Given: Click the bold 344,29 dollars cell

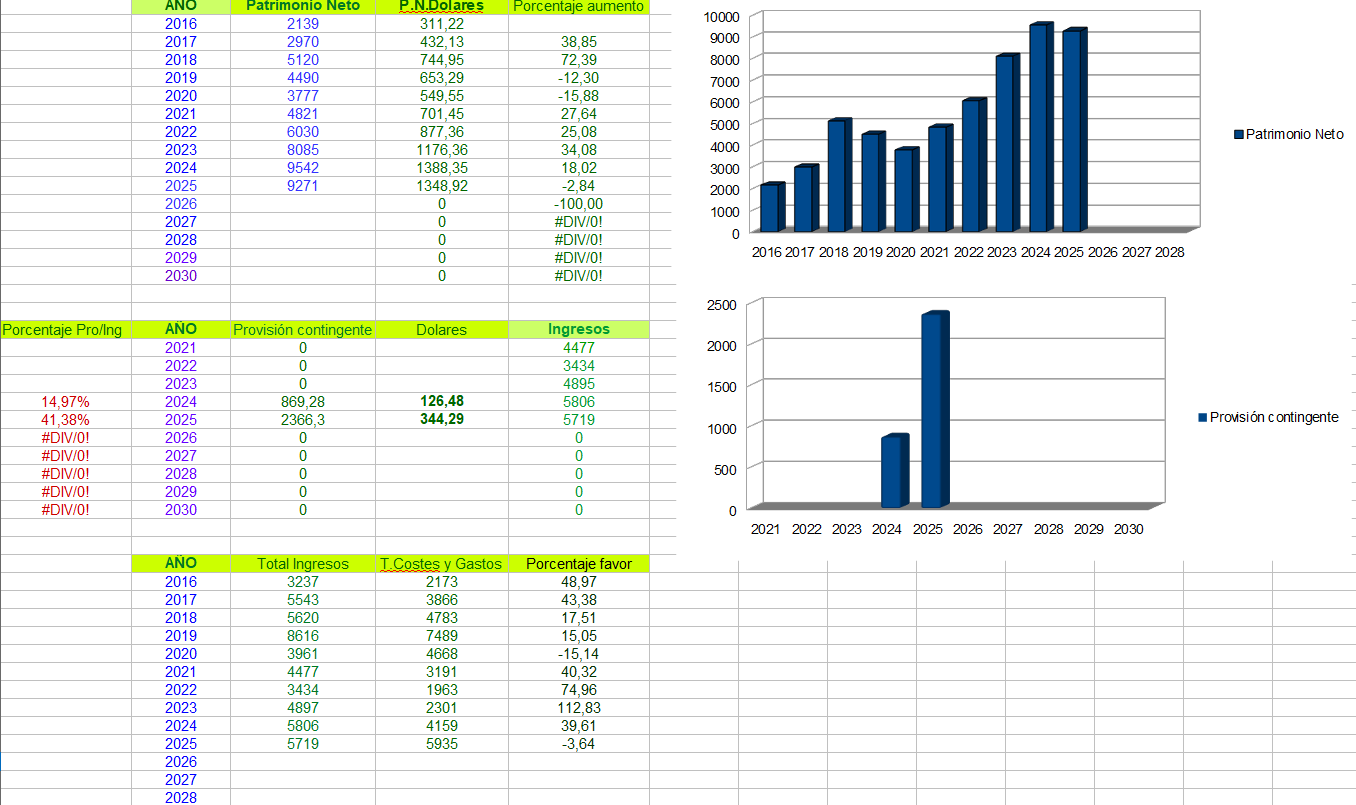Looking at the screenshot, I should coord(442,420).
